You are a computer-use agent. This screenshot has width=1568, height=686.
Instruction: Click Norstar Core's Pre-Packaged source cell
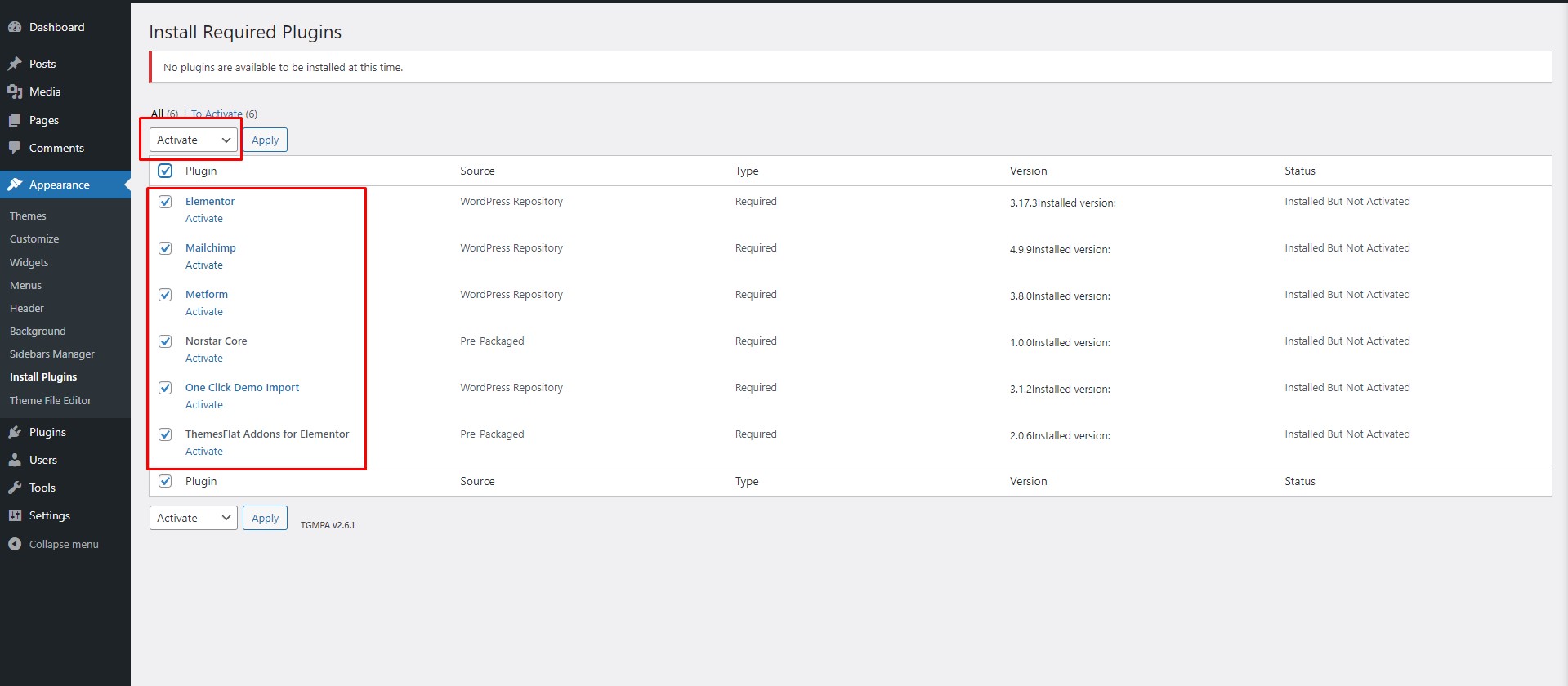(492, 341)
